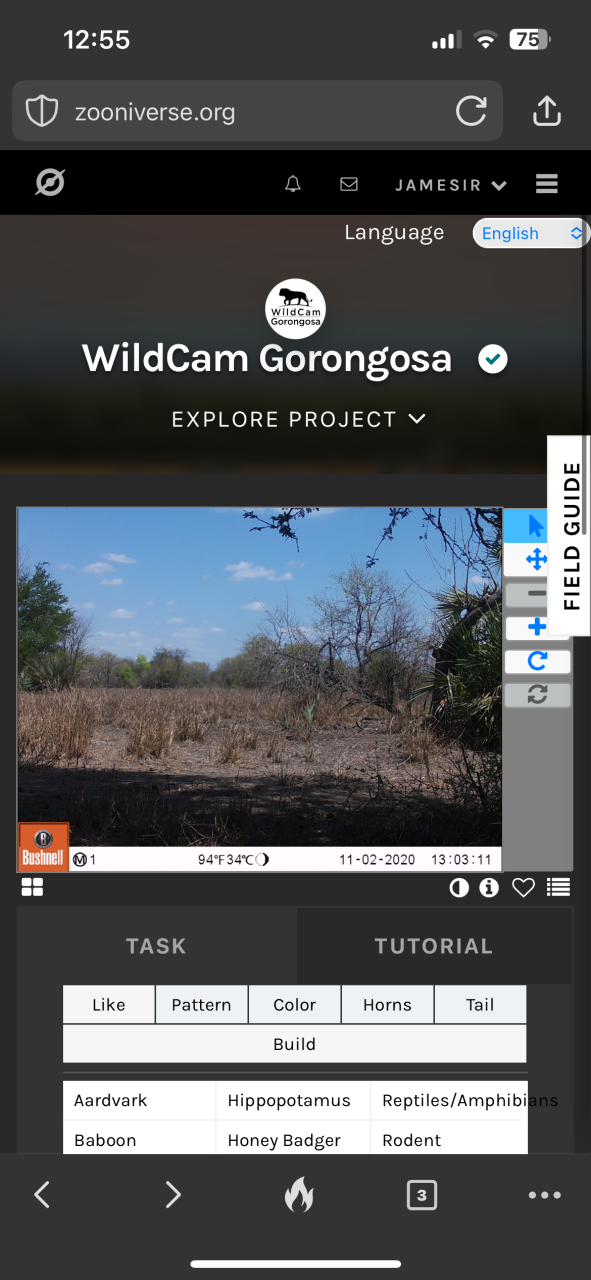Screen dimensions: 591x1280
Task: Zoom in with the plus icon
Action: [537, 627]
